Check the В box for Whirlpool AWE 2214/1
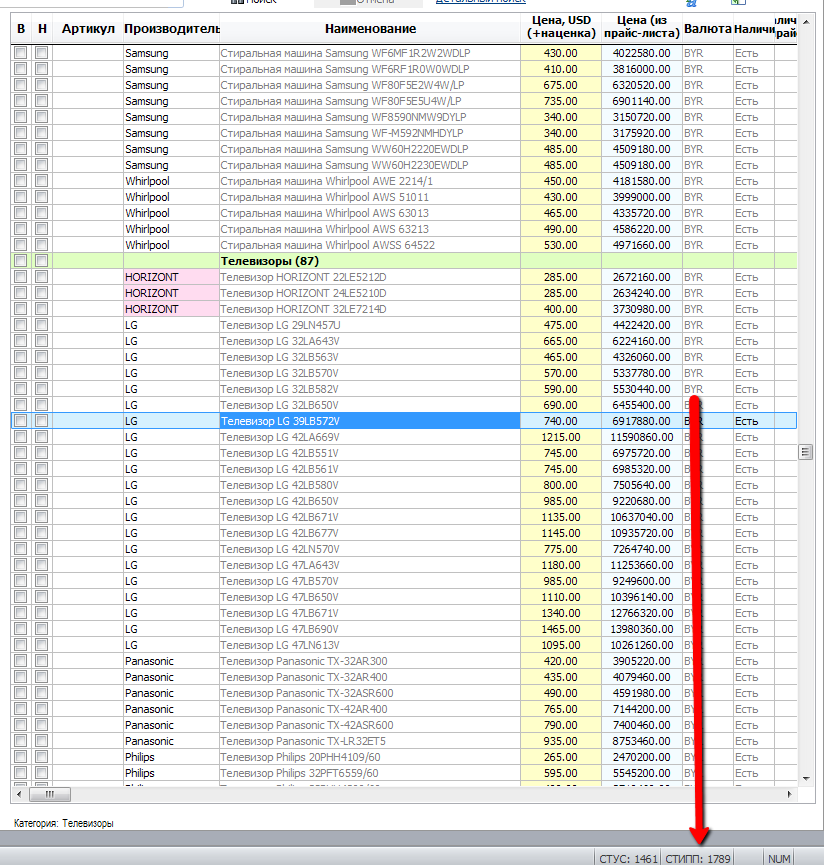 tap(20, 181)
